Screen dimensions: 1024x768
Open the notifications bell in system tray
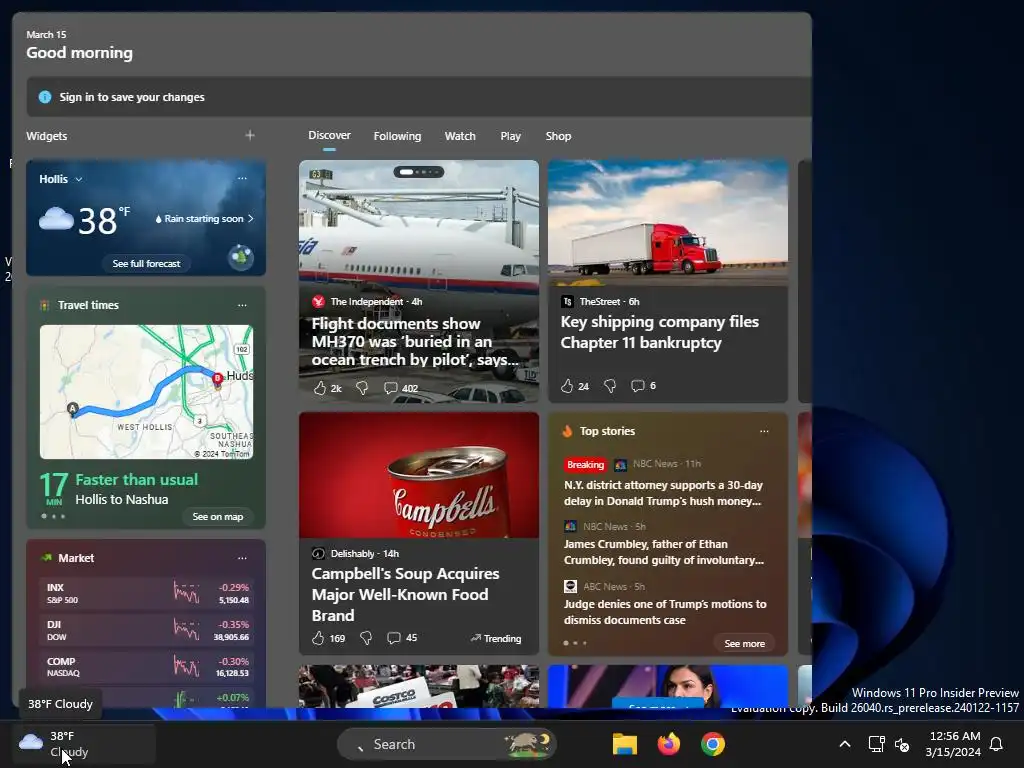(x=997, y=744)
